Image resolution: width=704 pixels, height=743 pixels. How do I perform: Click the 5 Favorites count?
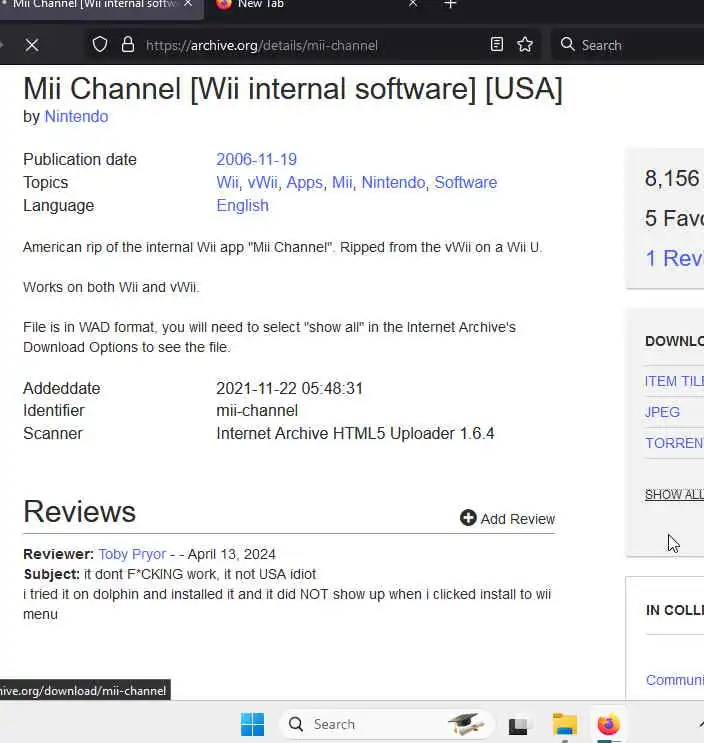[x=675, y=218]
